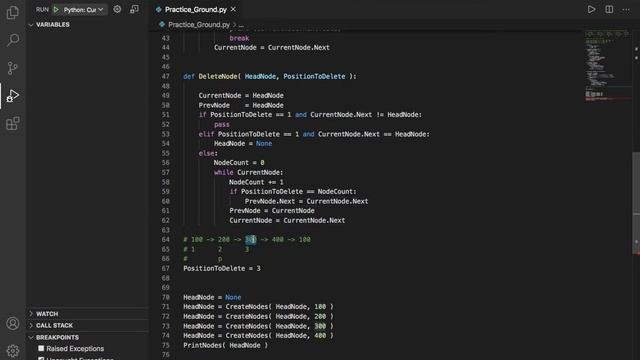Collapse the VARIABLES section
The height and width of the screenshot is (360, 640).
(x=87, y=24)
